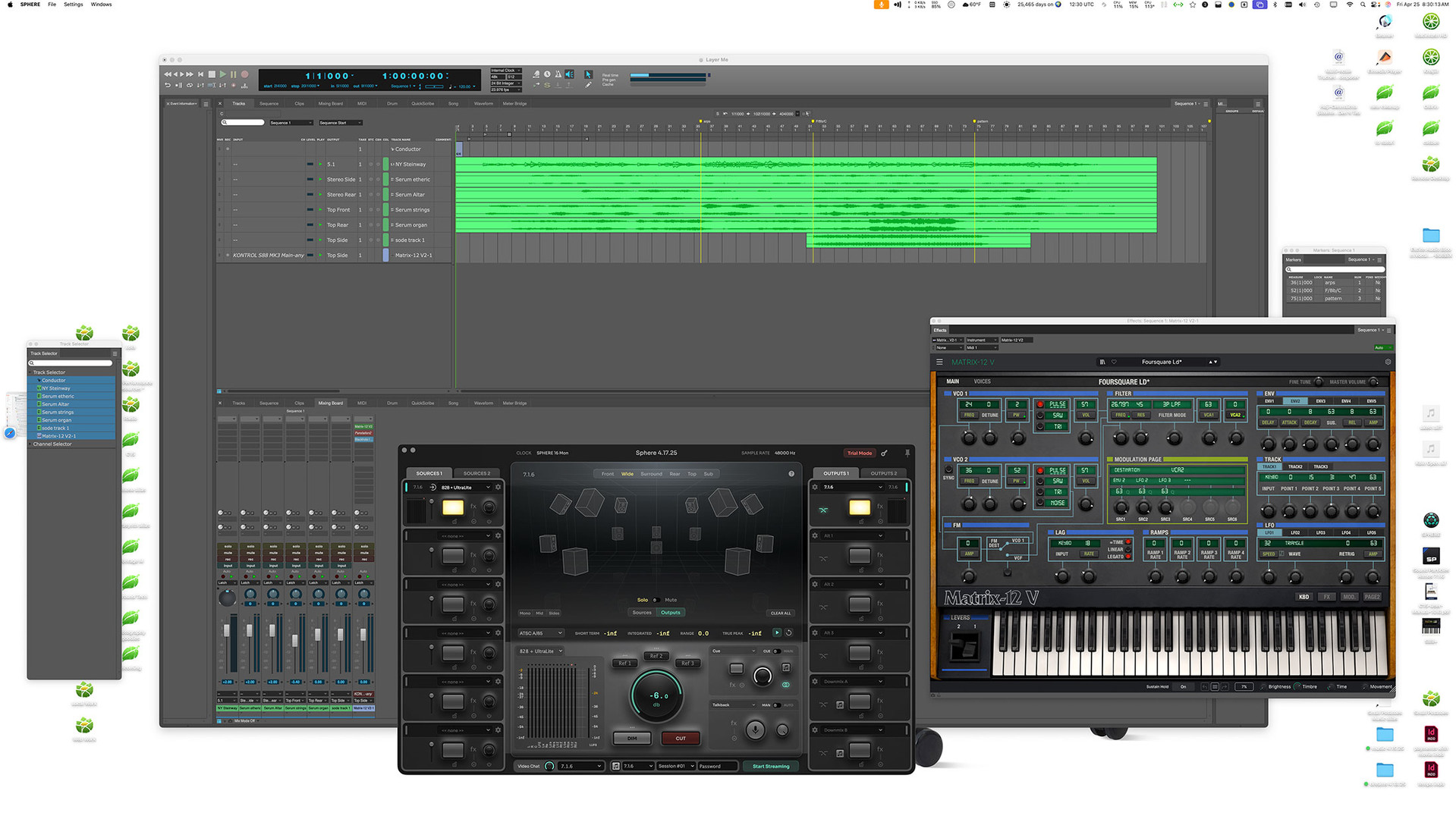
Task: Click the gear icon beside 828 UltraLite in Sphere
Action: [x=498, y=488]
